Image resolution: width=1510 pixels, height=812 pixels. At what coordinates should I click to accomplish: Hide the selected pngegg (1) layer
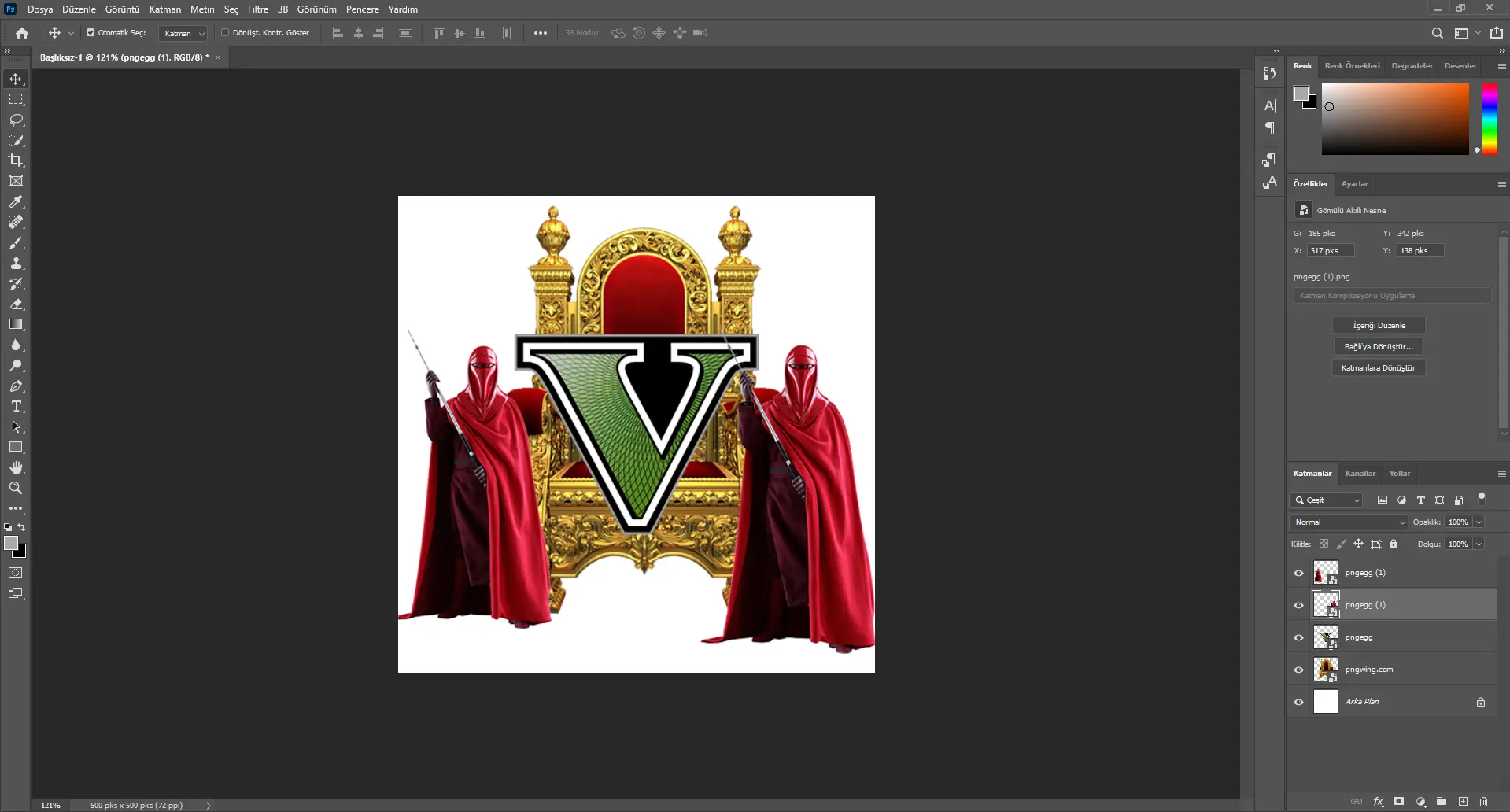click(1298, 605)
